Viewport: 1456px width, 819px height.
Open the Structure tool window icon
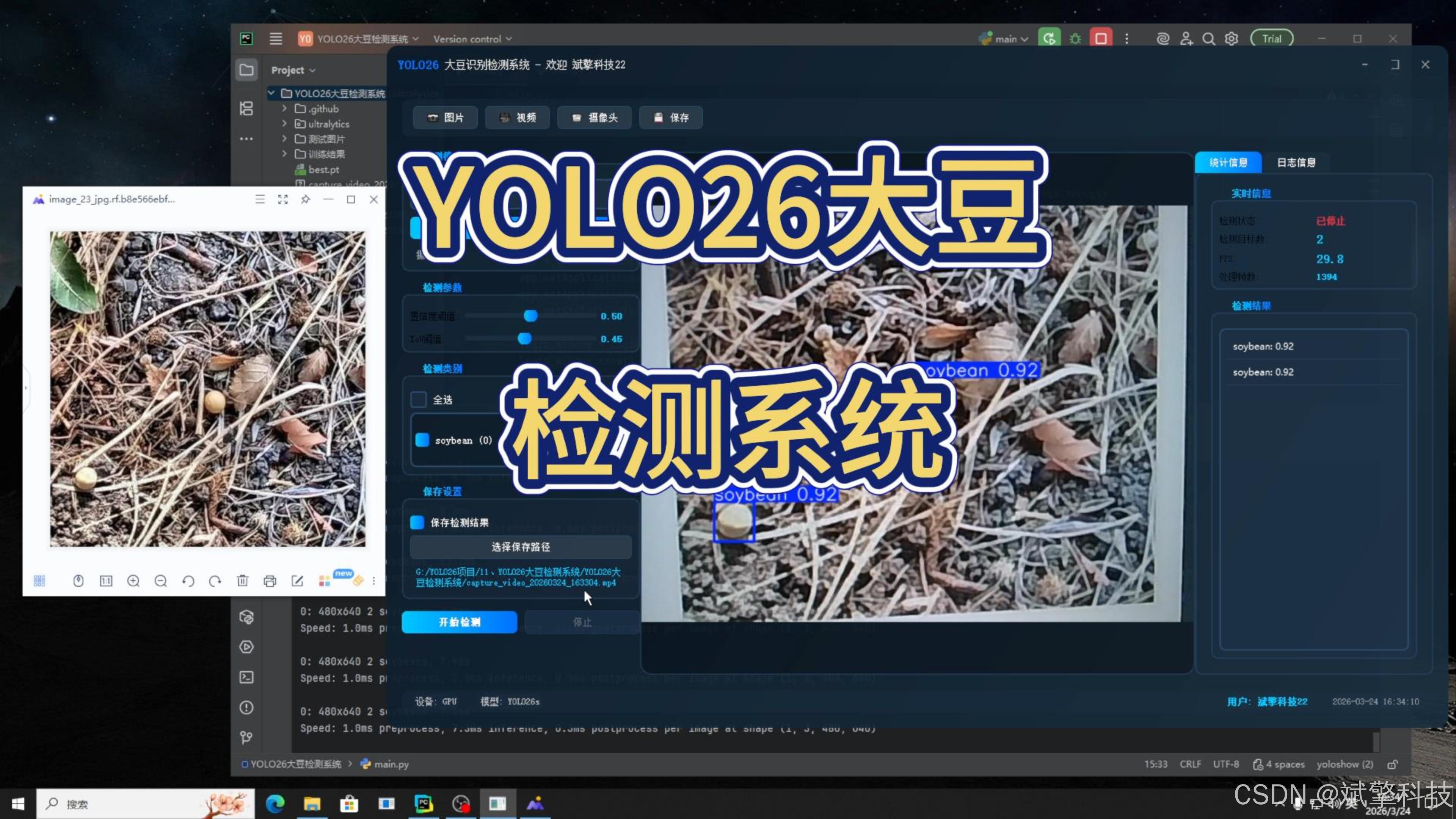click(246, 108)
